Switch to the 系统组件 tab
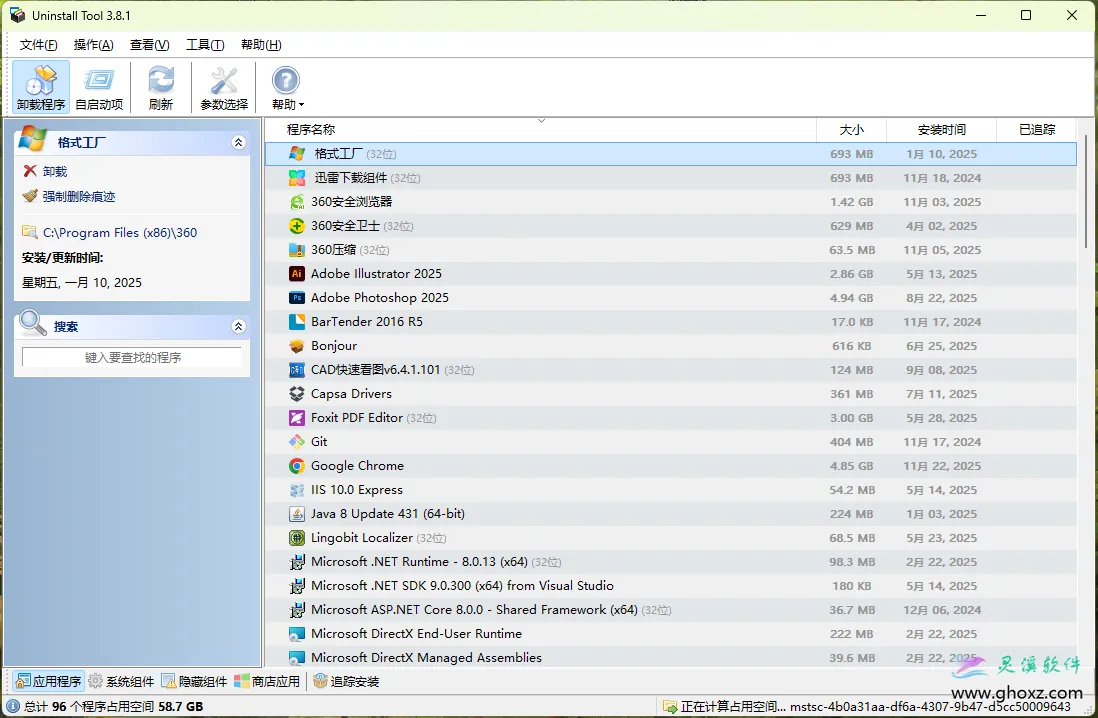The image size is (1098, 718). [x=120, y=681]
